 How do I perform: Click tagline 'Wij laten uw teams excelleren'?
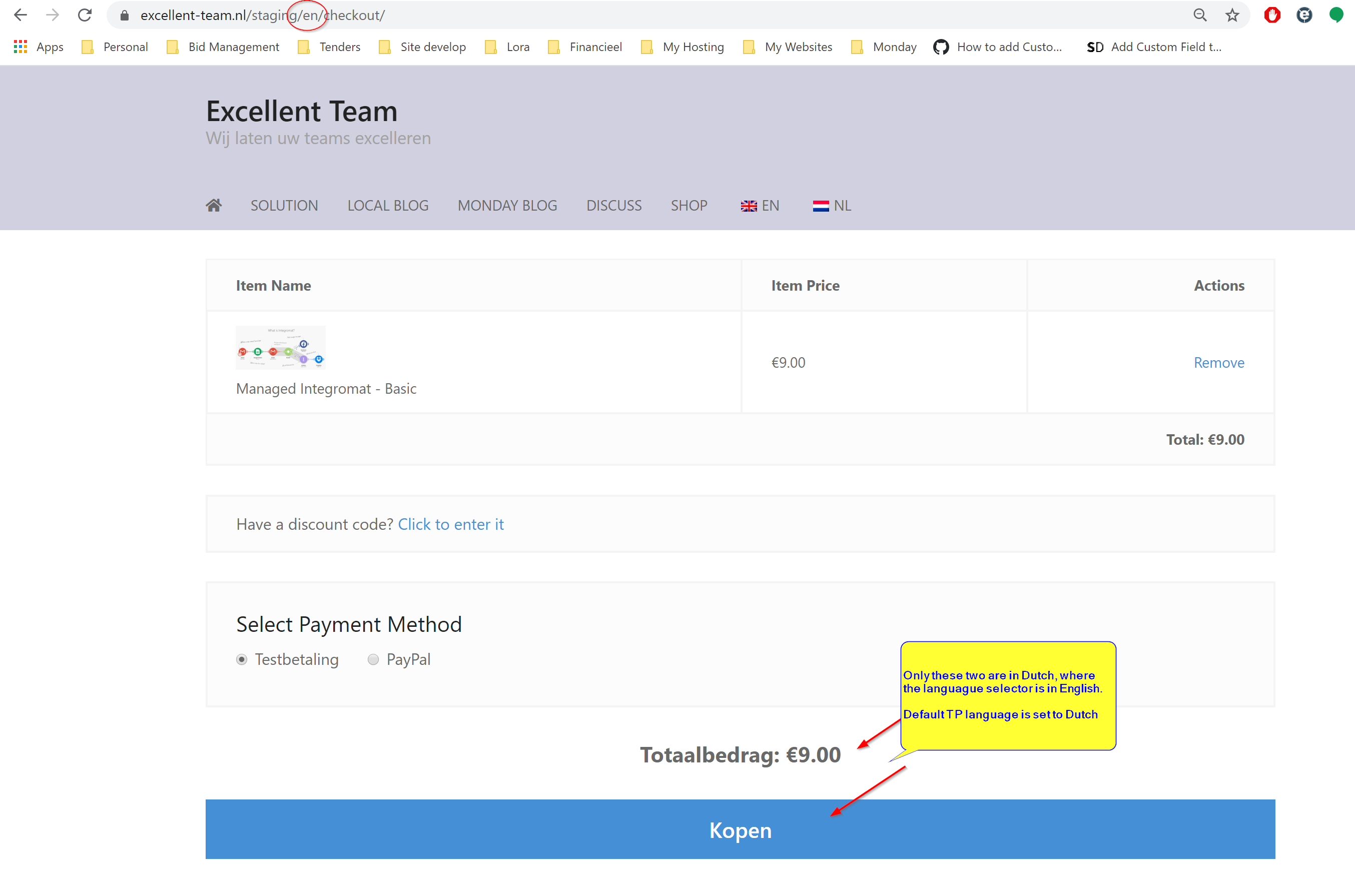[x=318, y=138]
